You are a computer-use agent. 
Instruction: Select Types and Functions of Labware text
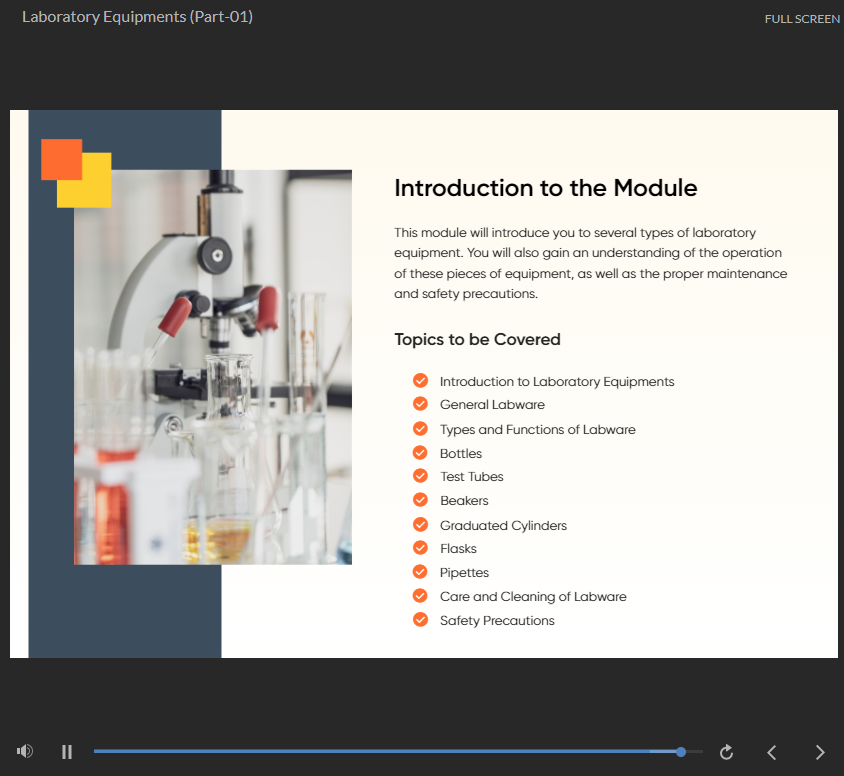coord(537,429)
